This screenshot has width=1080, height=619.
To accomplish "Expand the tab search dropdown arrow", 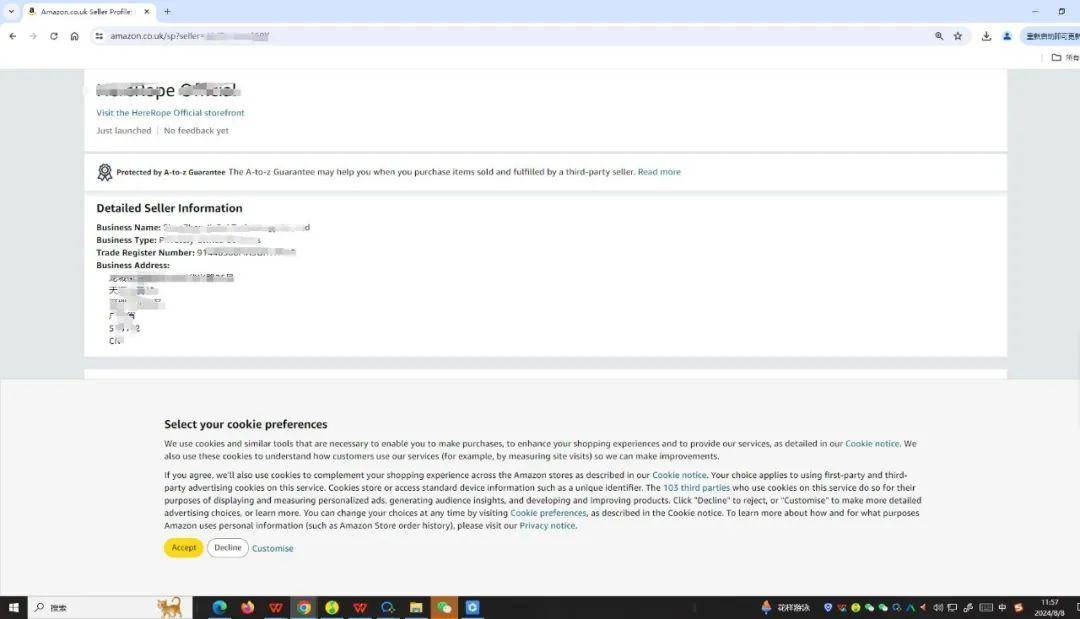I will coord(11,12).
